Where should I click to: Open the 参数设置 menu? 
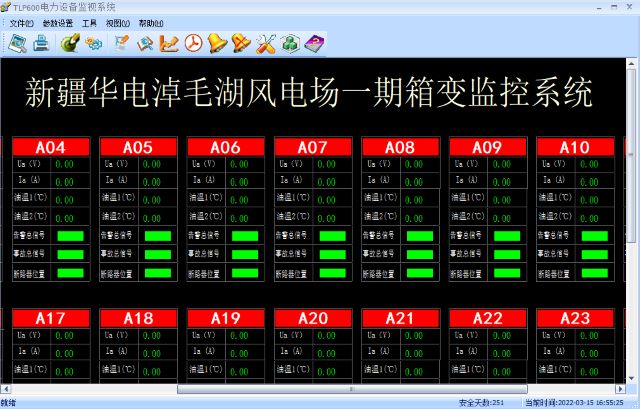[x=58, y=22]
